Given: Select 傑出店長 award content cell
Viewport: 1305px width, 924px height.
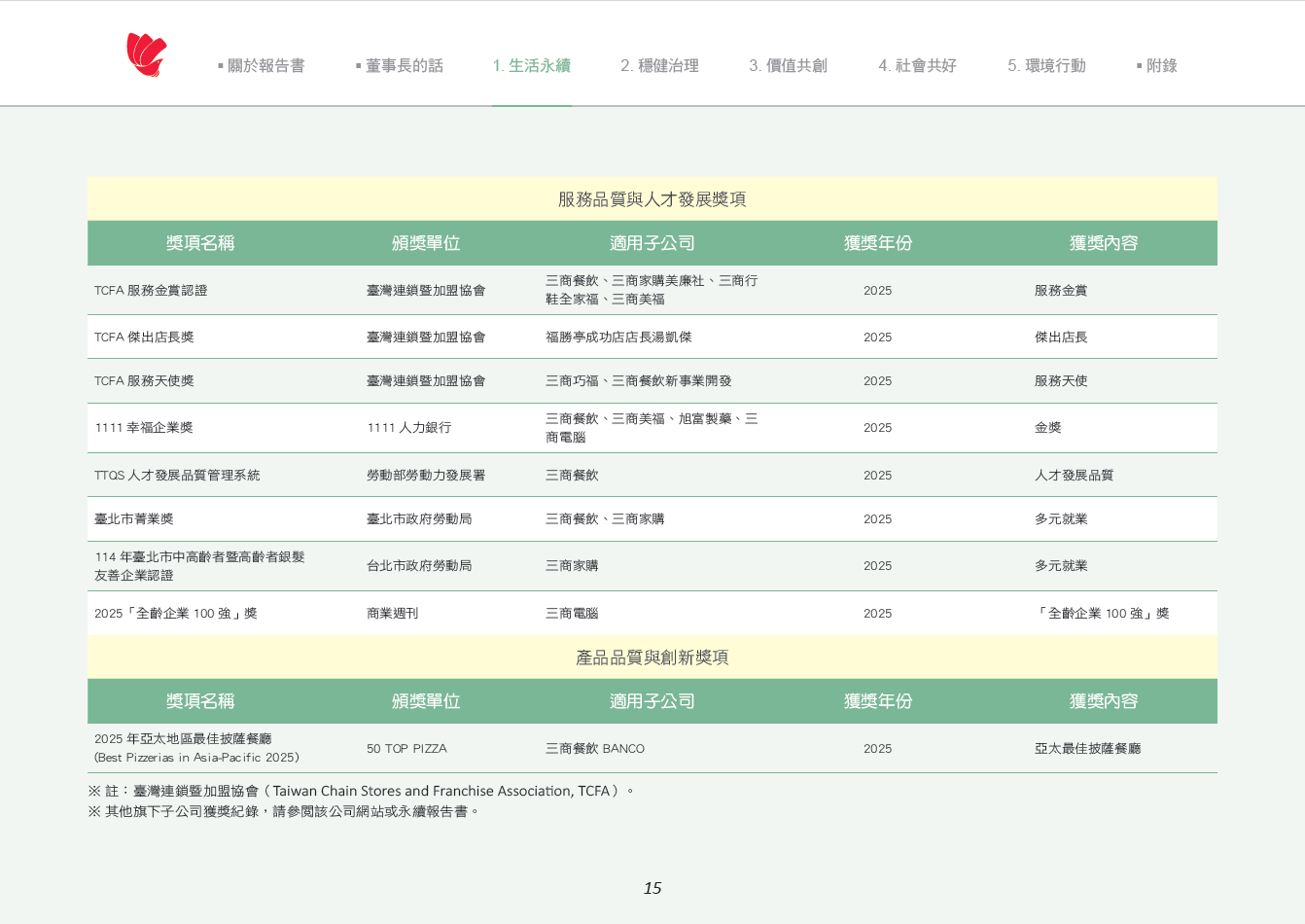Looking at the screenshot, I should (1061, 338).
